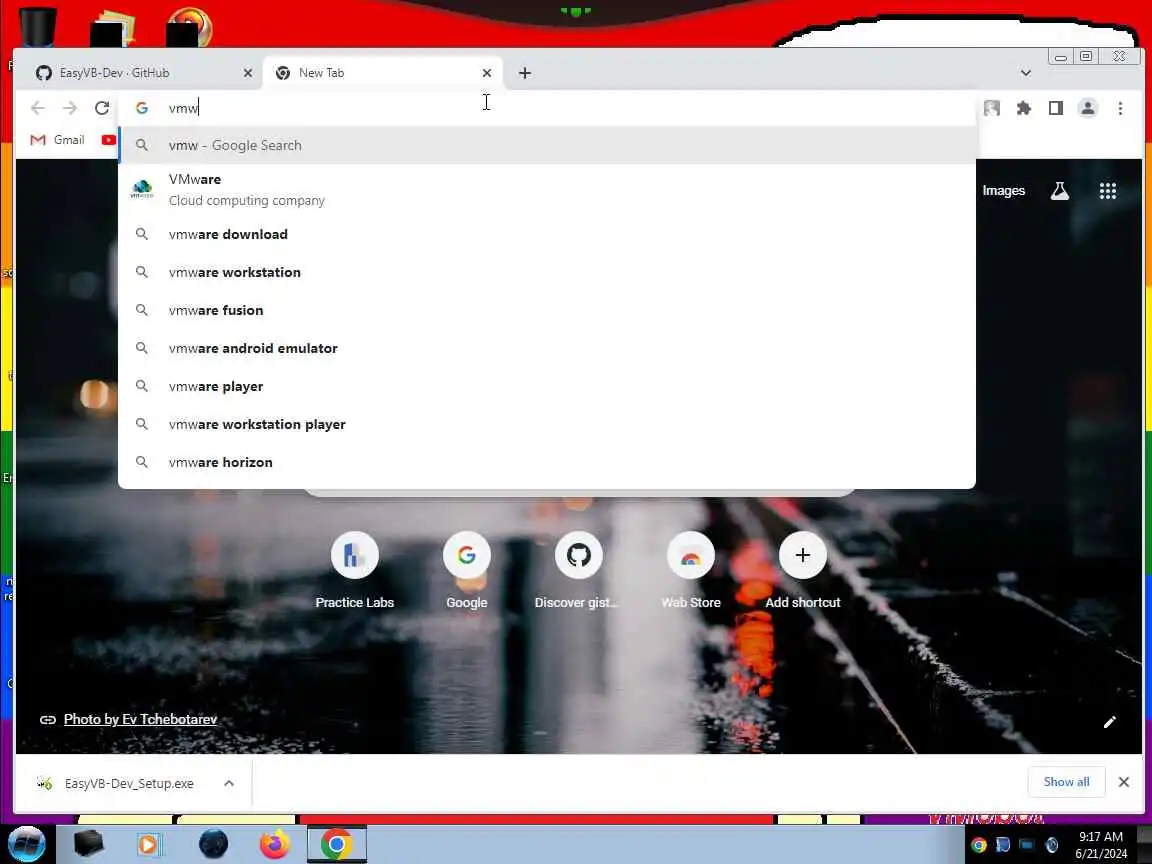Screen dimensions: 1152x864
Task: Pick the 'vmware download' suggestion
Action: tap(547, 234)
